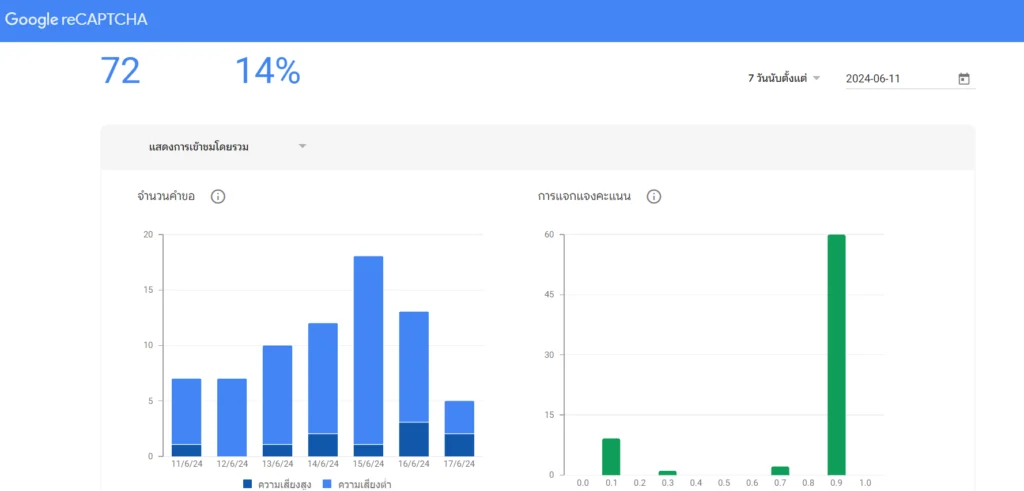Screen dimensions: 1024x491
Task: Click the green bar at score 0.7
Action: [x=780, y=471]
